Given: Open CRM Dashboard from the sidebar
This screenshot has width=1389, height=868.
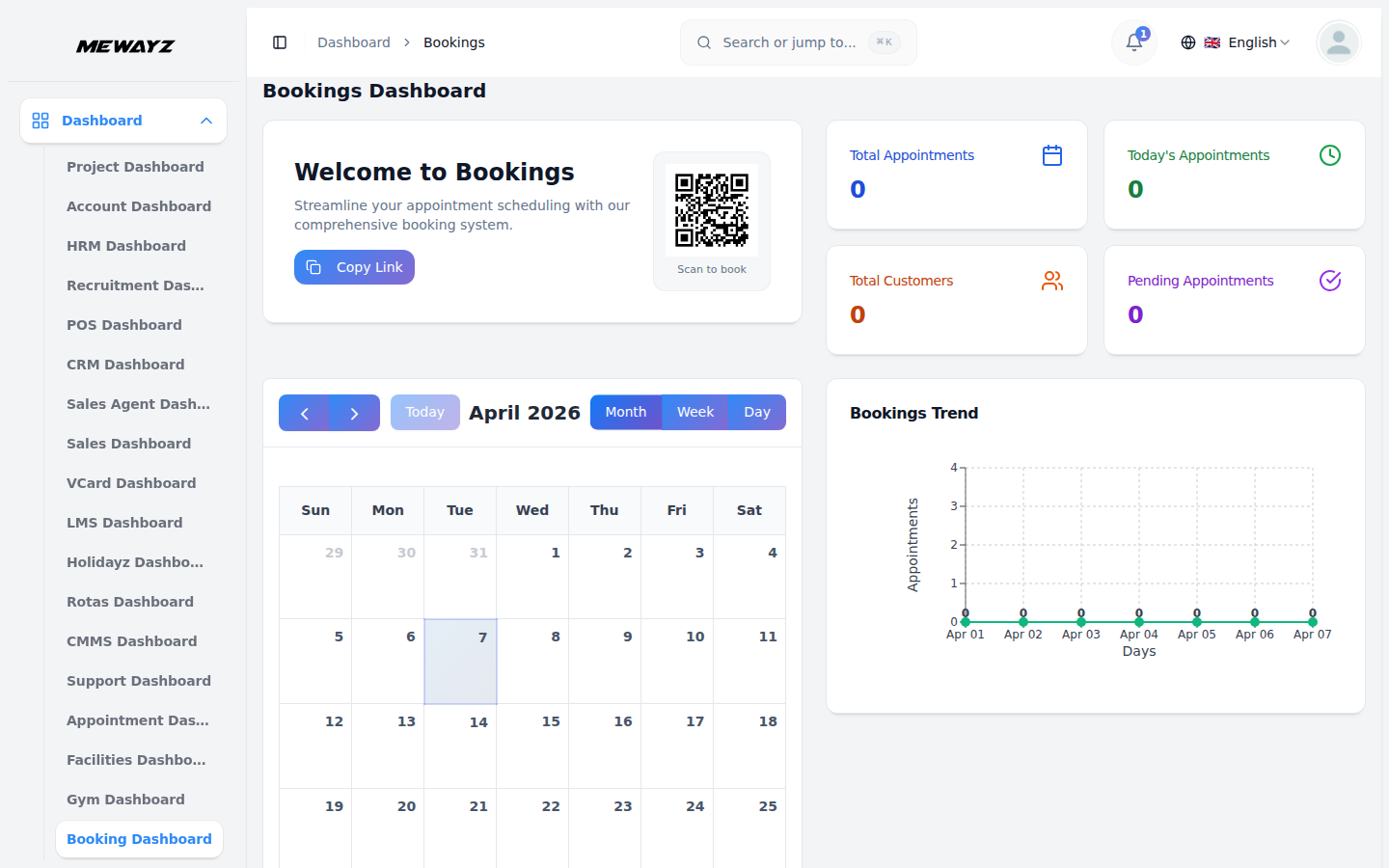Looking at the screenshot, I should [x=125, y=365].
